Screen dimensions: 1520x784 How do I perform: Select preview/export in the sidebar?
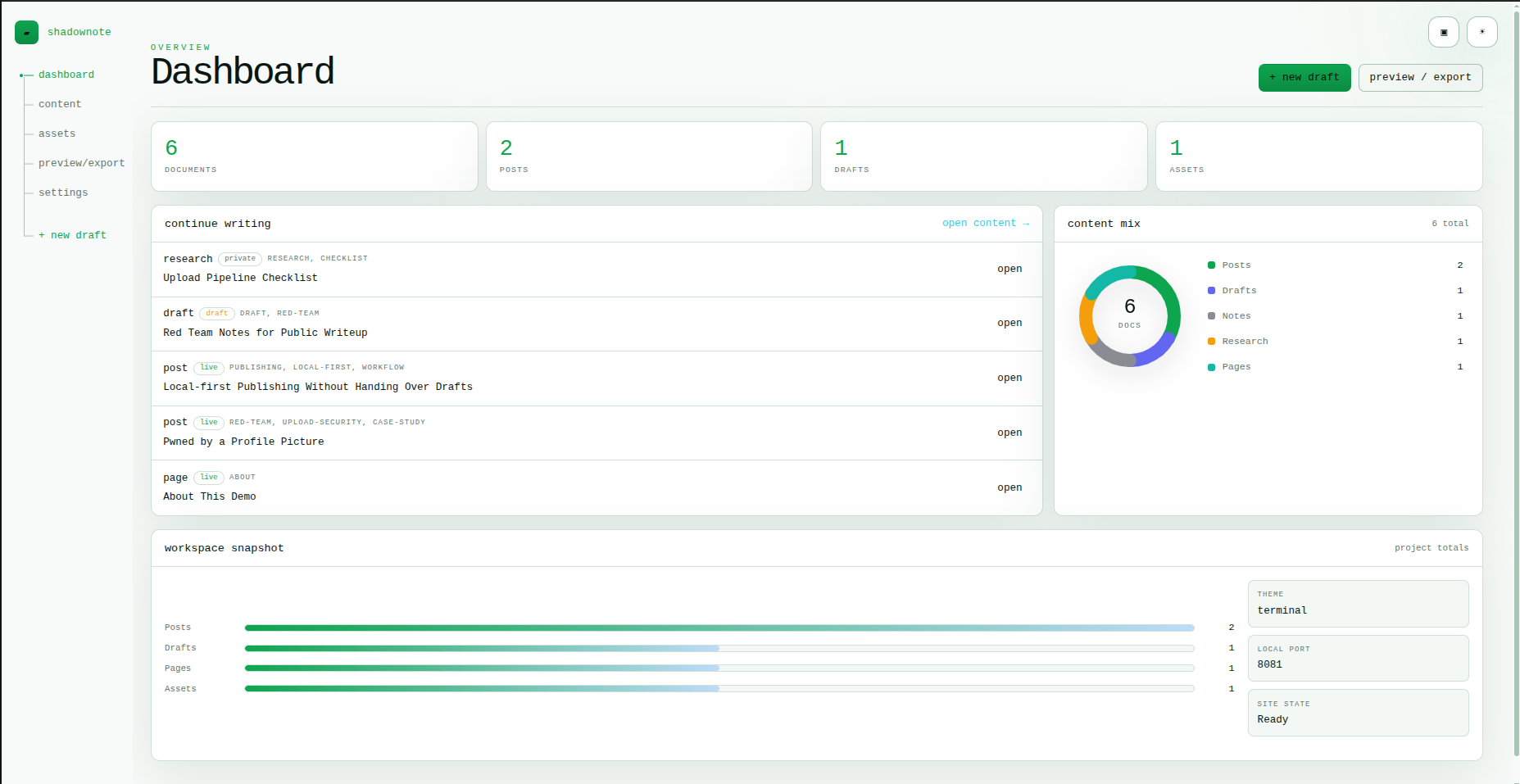[x=81, y=163]
